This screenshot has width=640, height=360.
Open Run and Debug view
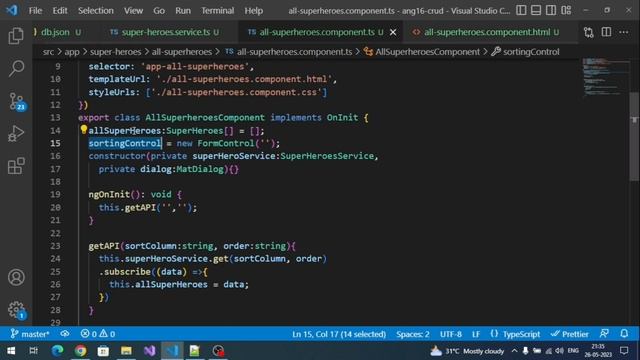(16, 134)
